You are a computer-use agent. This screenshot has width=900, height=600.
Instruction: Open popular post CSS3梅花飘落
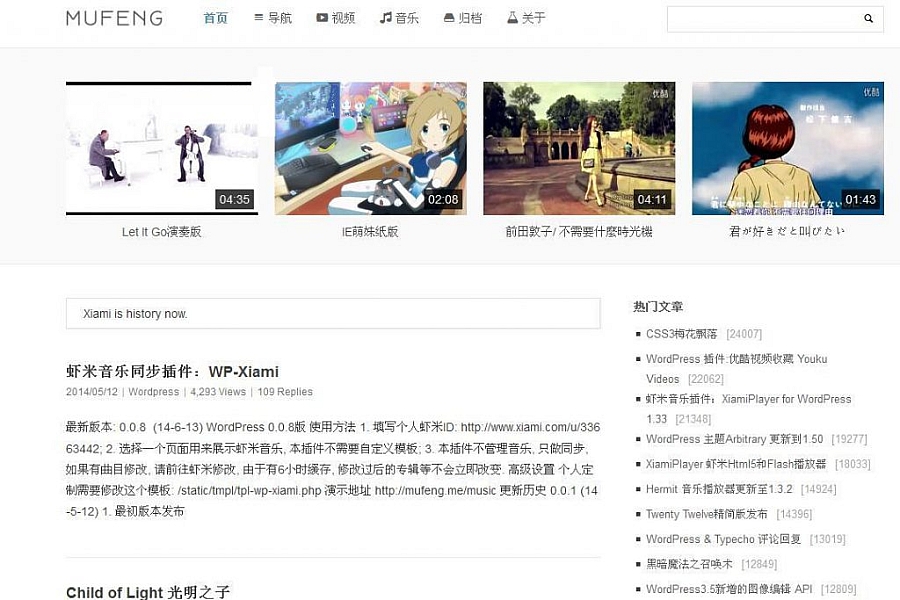click(x=682, y=334)
